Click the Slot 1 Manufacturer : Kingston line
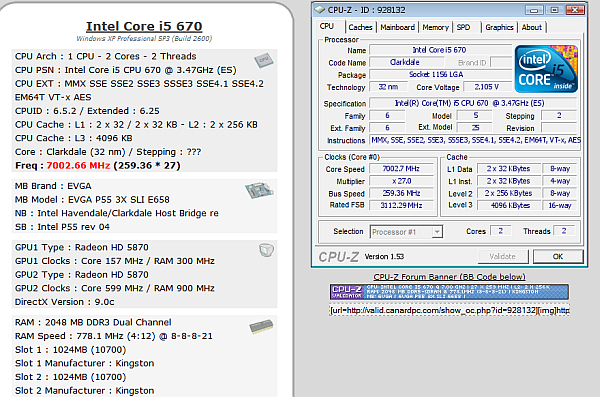Screen dimensions: 600x397 pos(85,363)
